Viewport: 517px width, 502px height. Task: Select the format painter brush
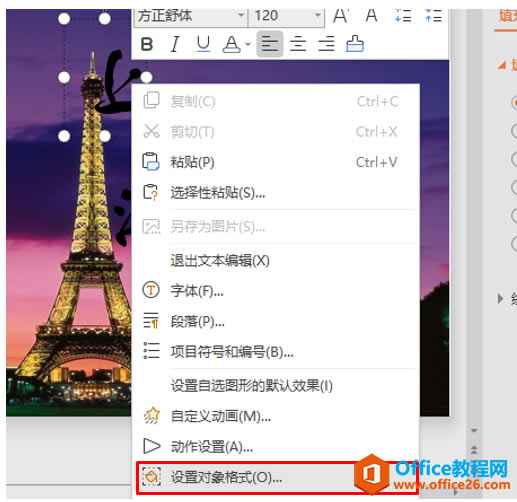click(355, 44)
